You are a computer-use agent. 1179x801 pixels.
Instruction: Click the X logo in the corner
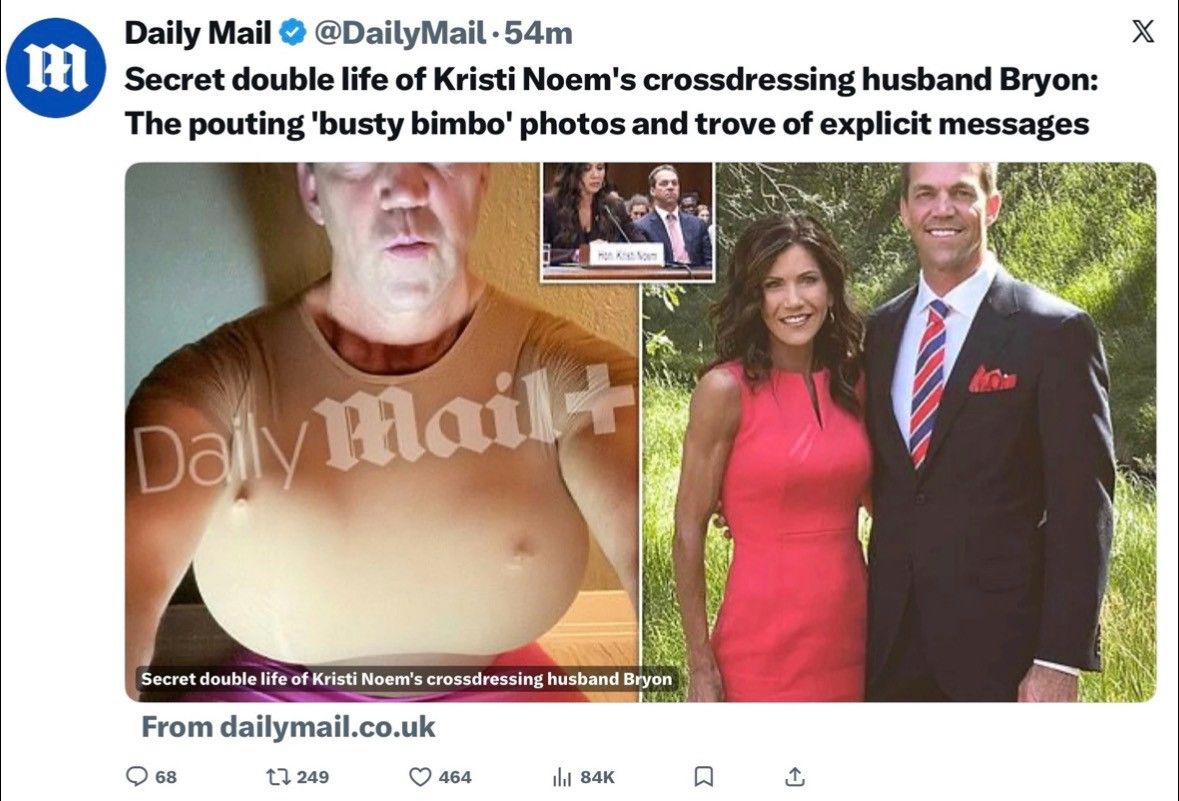point(1143,32)
